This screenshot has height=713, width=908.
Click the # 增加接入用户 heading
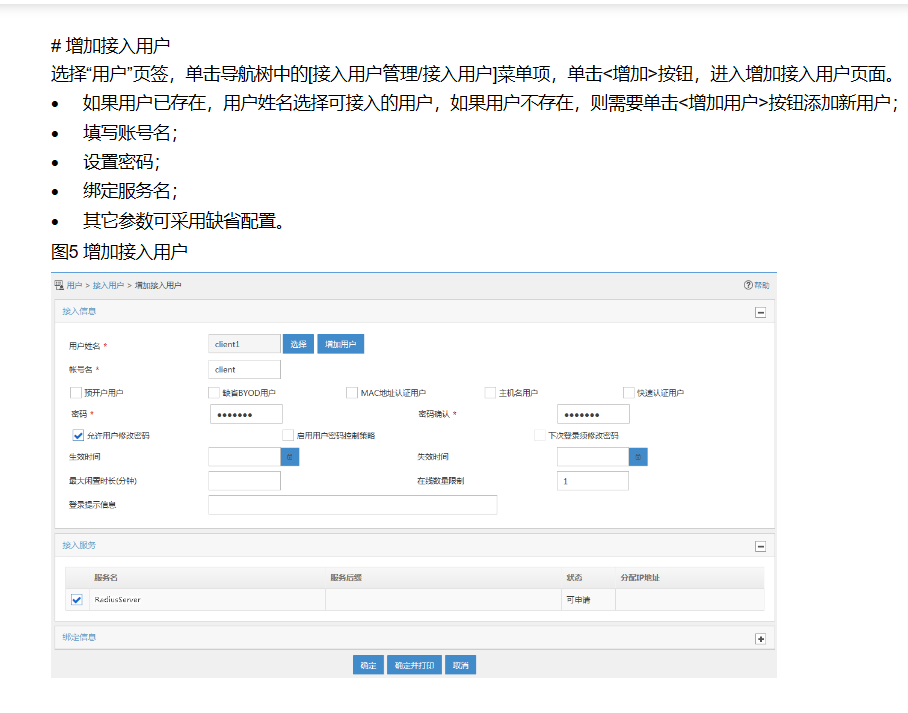click(111, 45)
